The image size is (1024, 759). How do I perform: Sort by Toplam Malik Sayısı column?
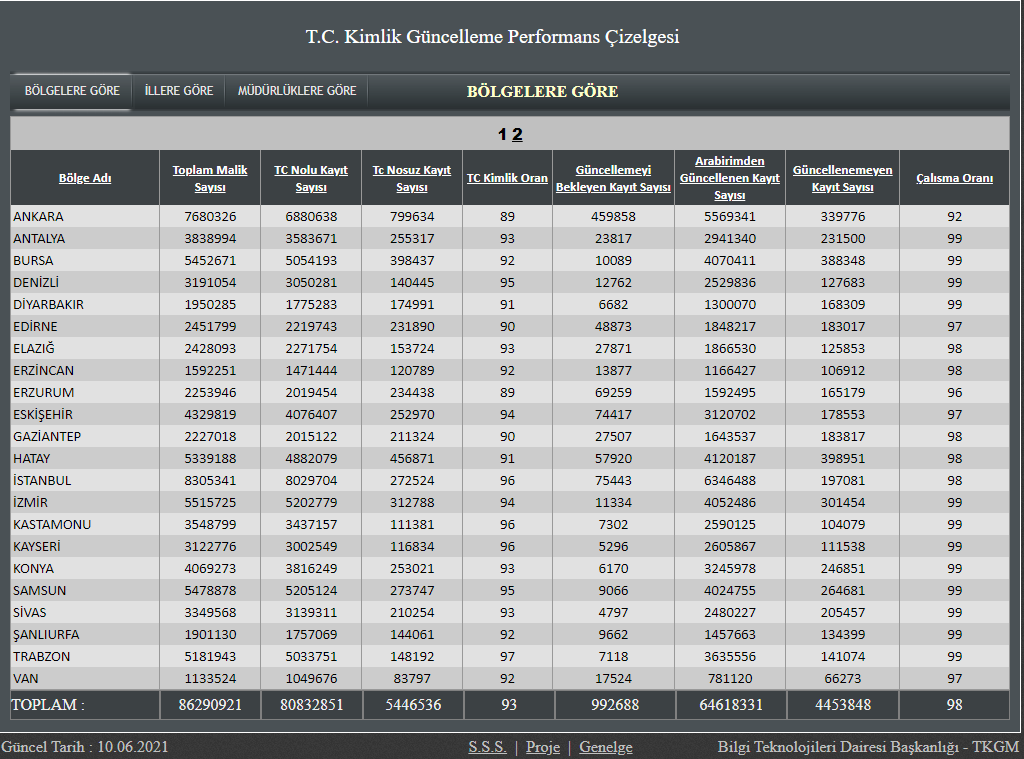(x=210, y=178)
